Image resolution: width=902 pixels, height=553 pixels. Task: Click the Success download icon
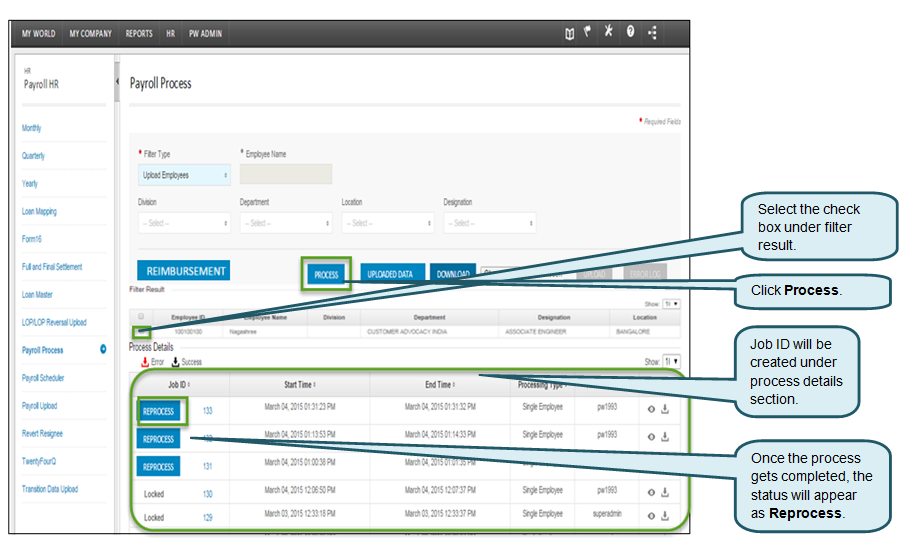coord(177,362)
